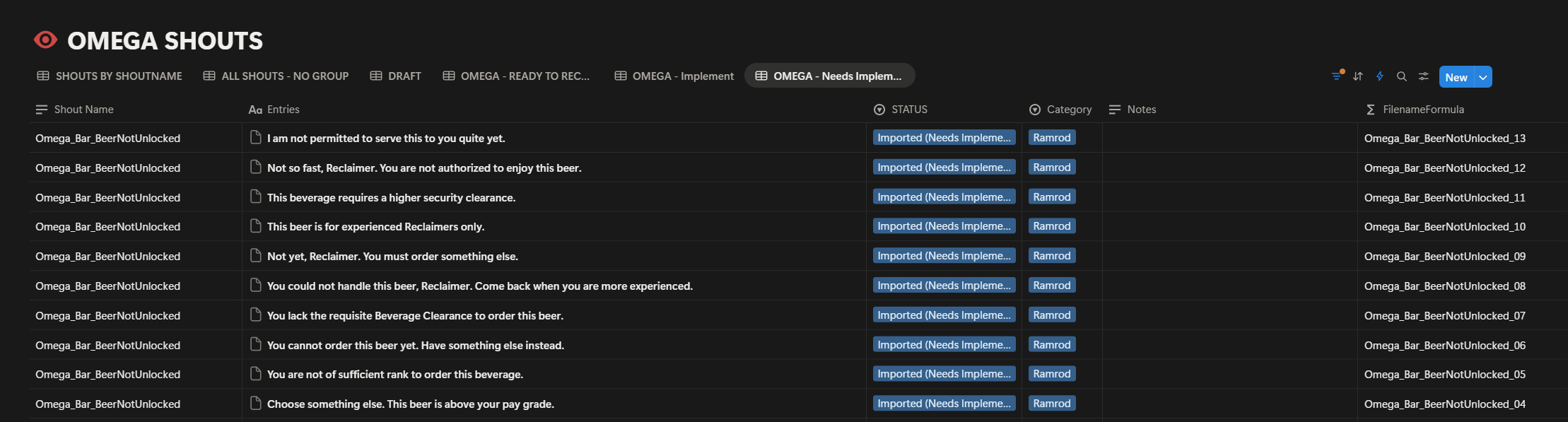The height and width of the screenshot is (422, 1568).
Task: Click the blue New button
Action: tap(1456, 77)
